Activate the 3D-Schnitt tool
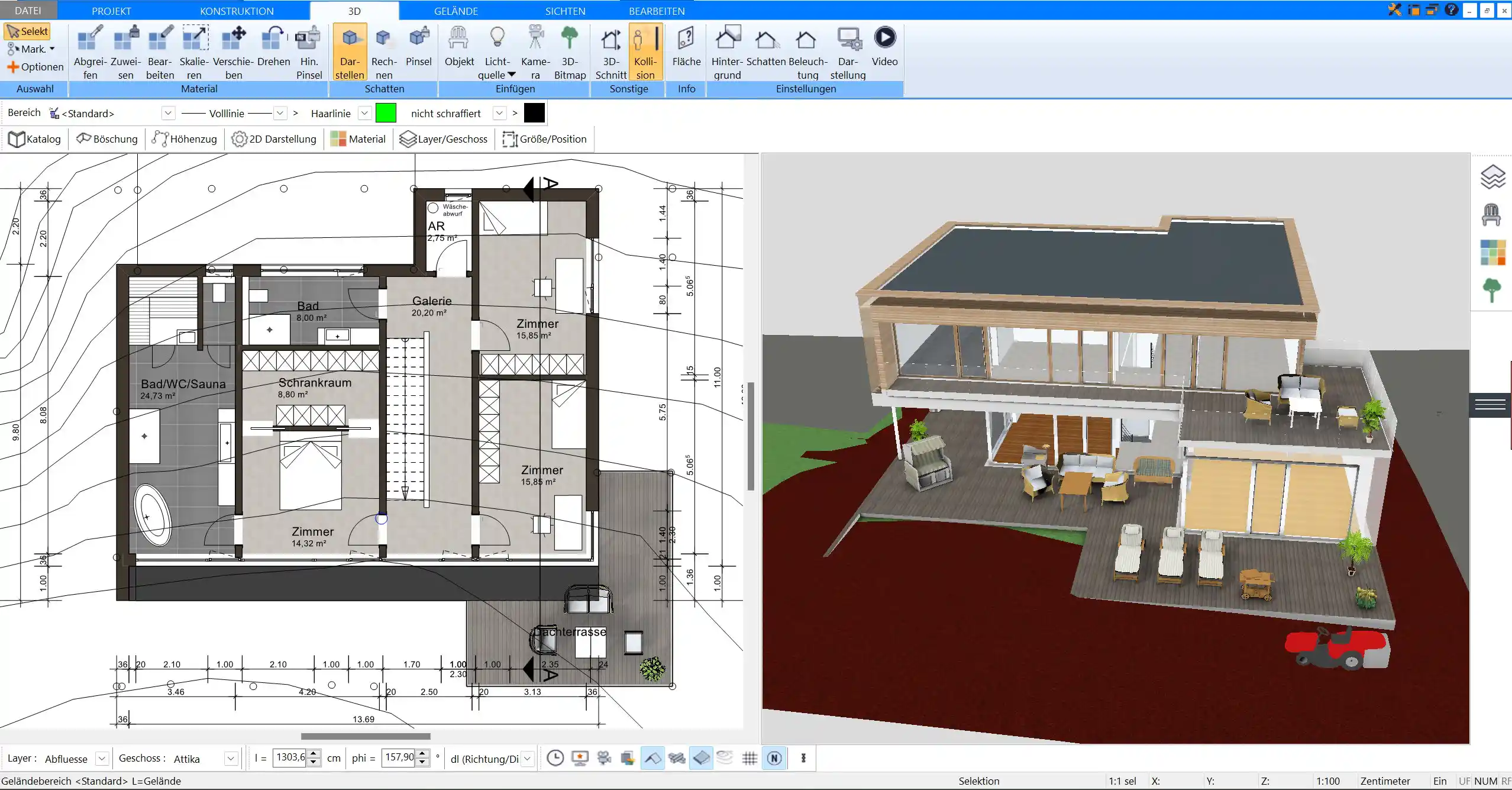This screenshot has width=1512, height=790. coord(611,52)
